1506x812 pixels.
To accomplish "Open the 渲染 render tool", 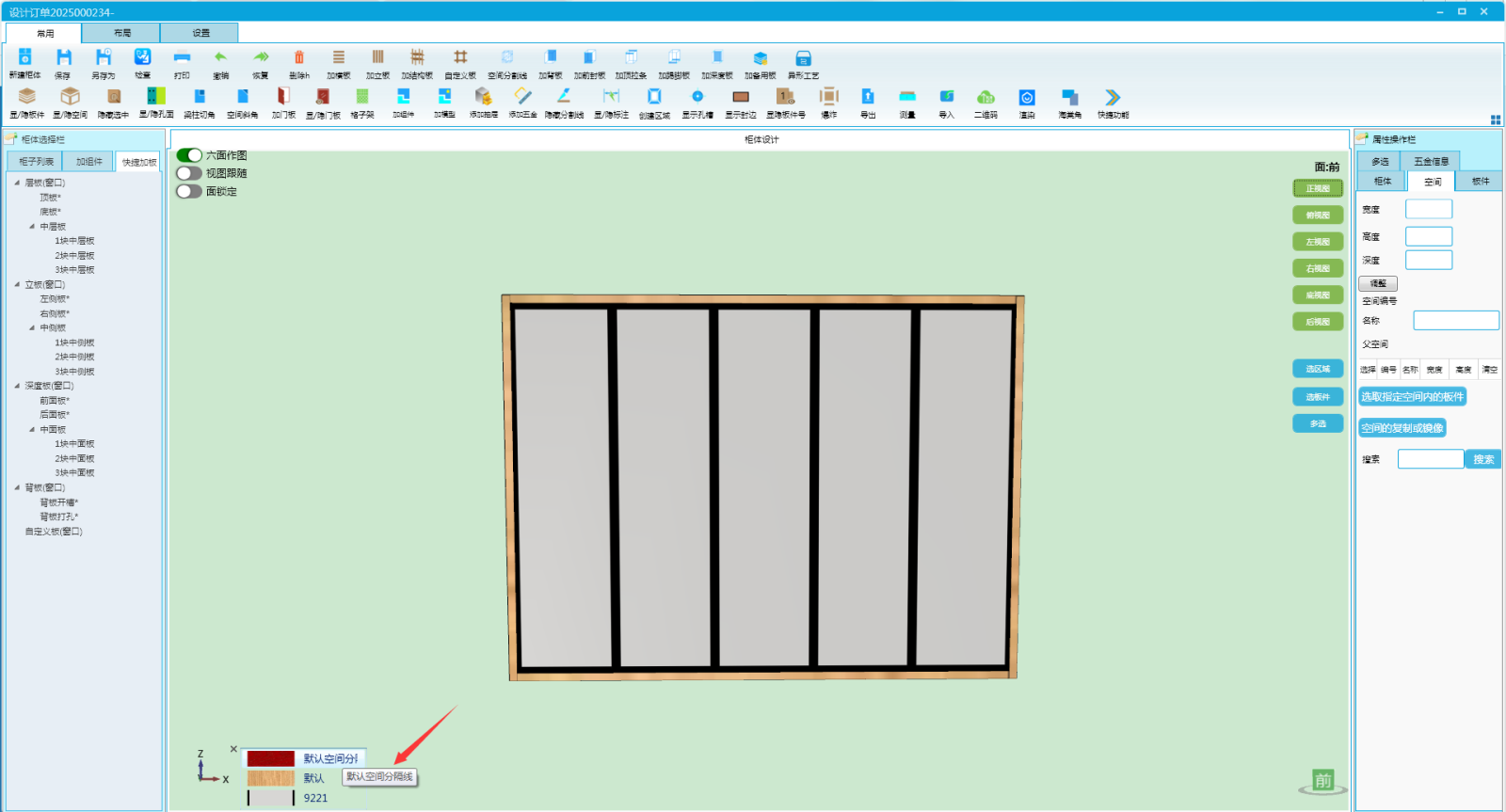I will click(x=1027, y=97).
